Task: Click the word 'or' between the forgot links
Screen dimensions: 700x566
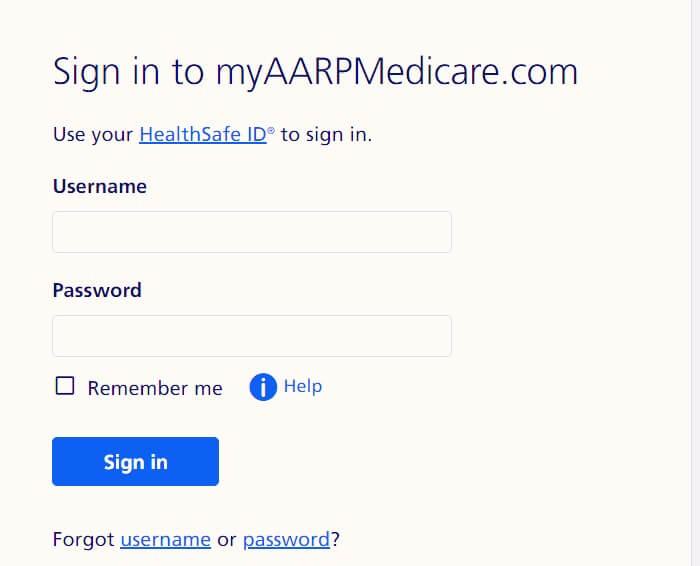Action: [x=227, y=540]
